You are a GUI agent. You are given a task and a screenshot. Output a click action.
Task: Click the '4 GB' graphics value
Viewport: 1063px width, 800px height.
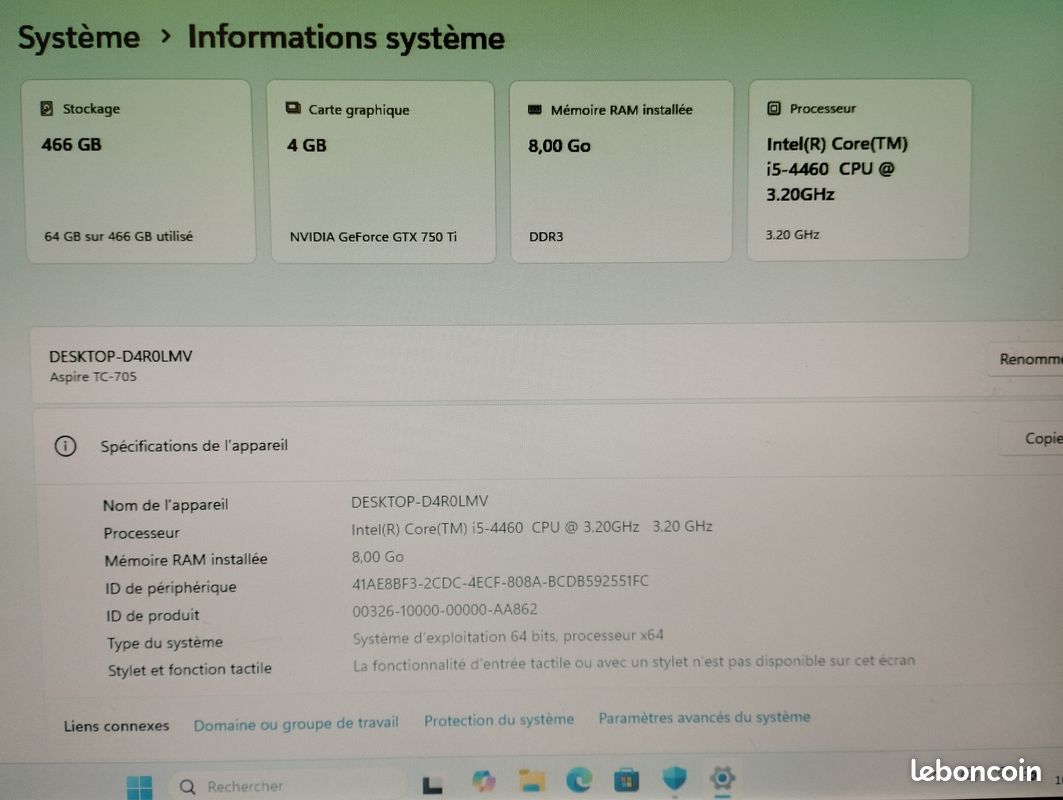[306, 145]
